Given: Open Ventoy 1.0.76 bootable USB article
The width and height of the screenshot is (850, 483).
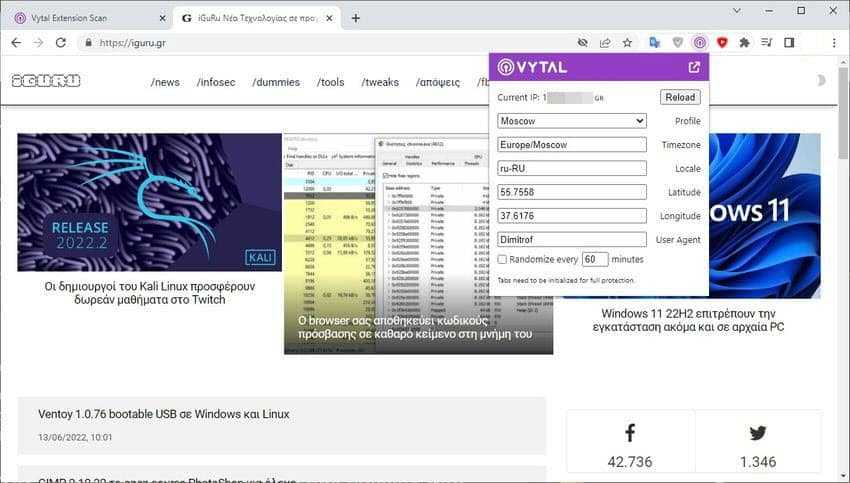Looking at the screenshot, I should coord(164,414).
